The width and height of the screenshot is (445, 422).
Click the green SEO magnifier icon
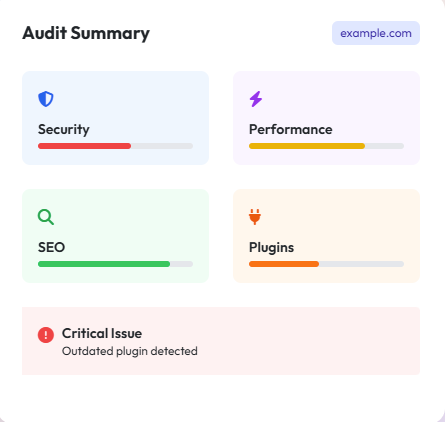(46, 217)
